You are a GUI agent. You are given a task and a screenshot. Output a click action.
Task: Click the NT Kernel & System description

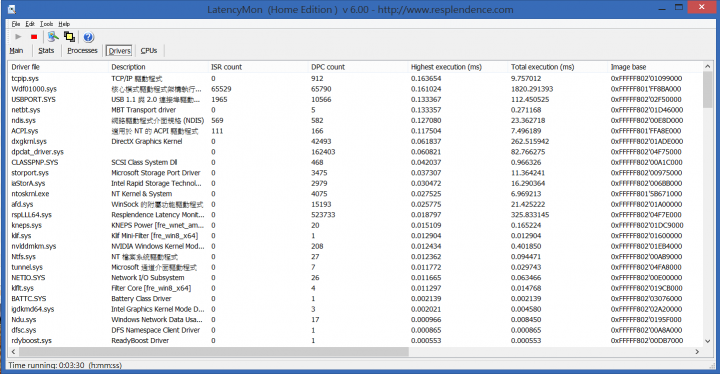pos(141,194)
